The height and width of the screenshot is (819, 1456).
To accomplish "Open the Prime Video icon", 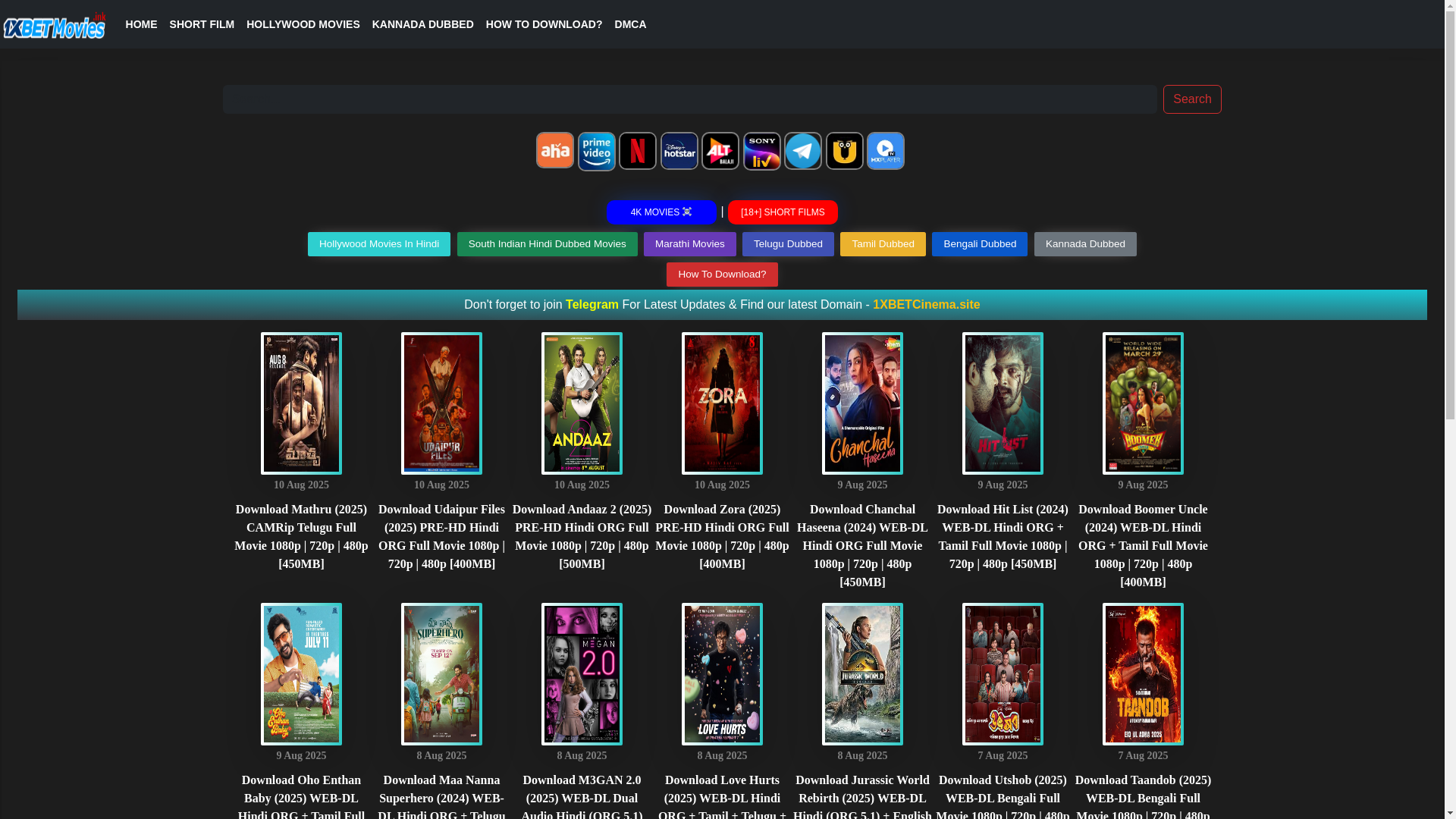I will tap(597, 151).
